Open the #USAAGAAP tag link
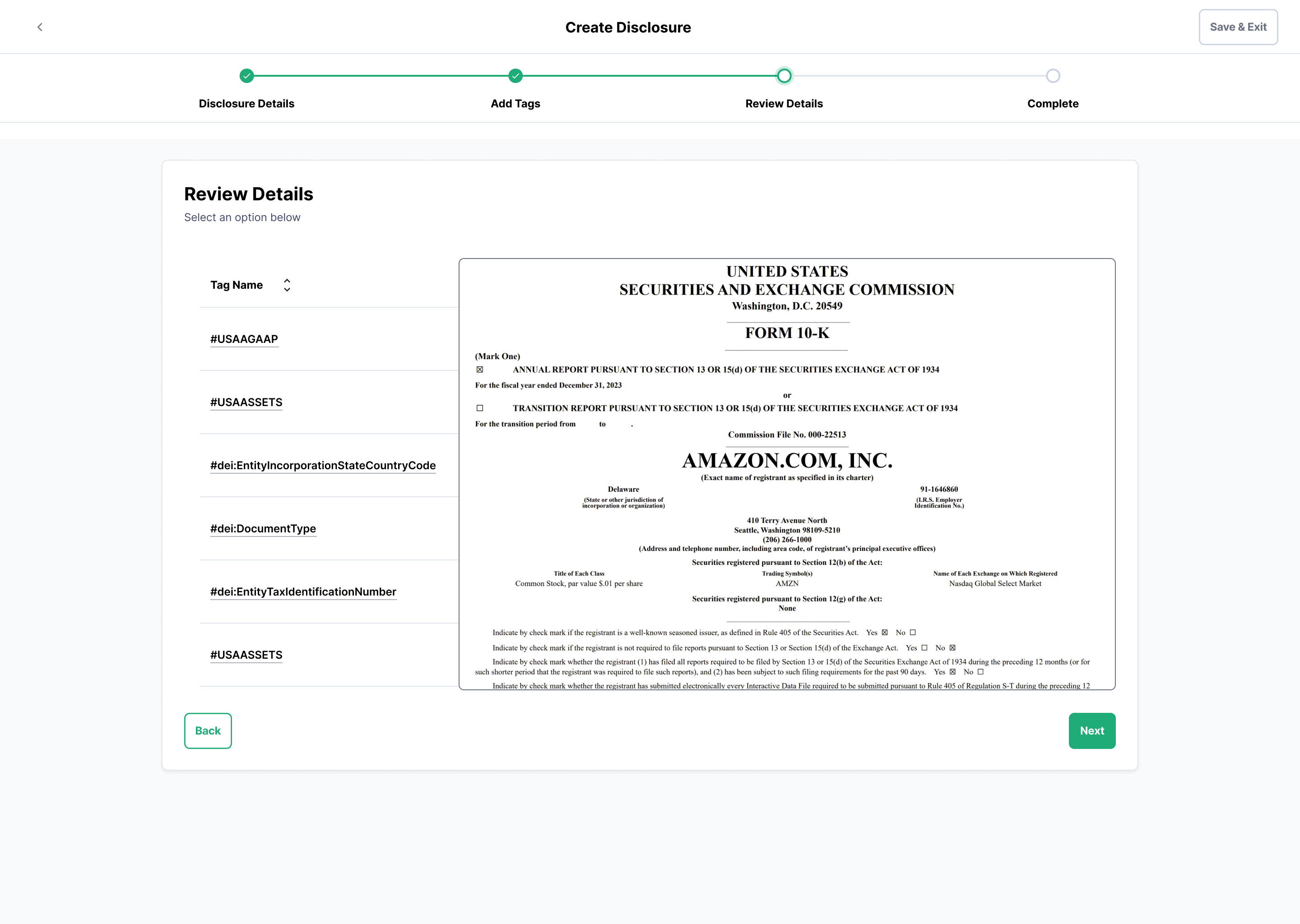Viewport: 1300px width, 924px height. tap(244, 339)
